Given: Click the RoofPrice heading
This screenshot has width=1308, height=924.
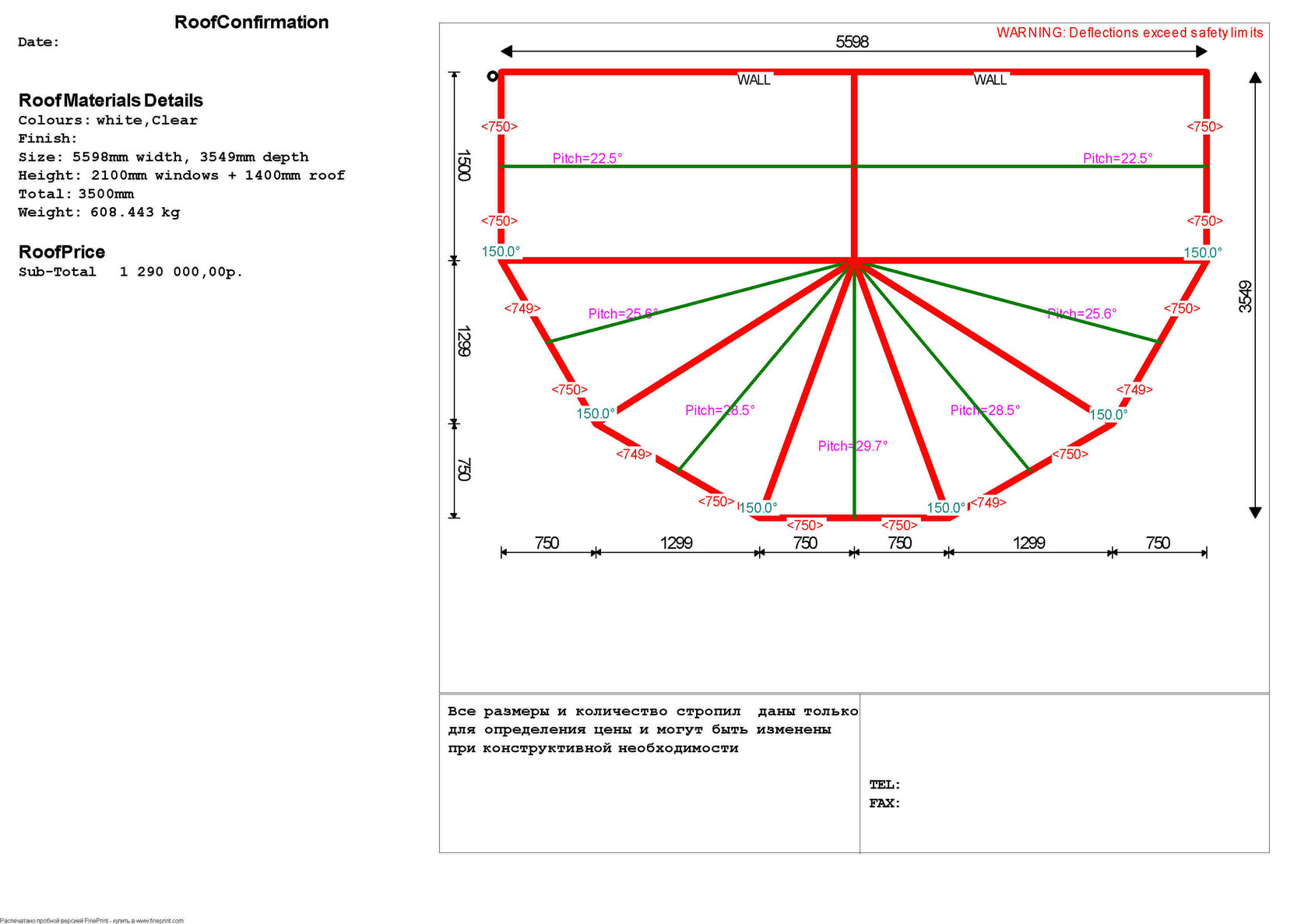Looking at the screenshot, I should click(x=62, y=252).
